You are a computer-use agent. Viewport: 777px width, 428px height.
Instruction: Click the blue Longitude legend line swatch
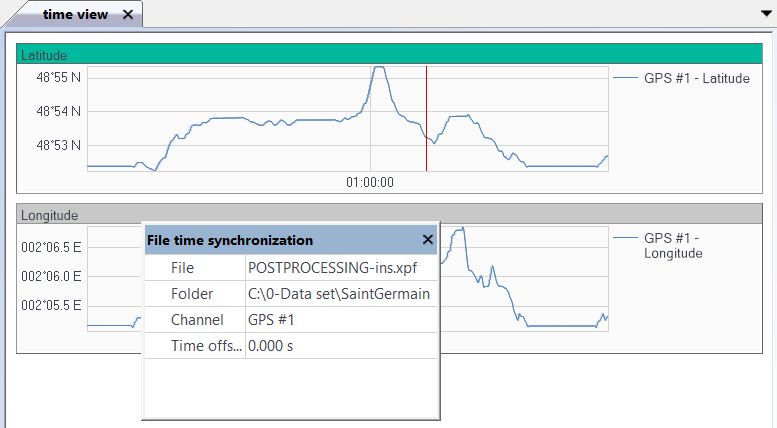[626, 239]
